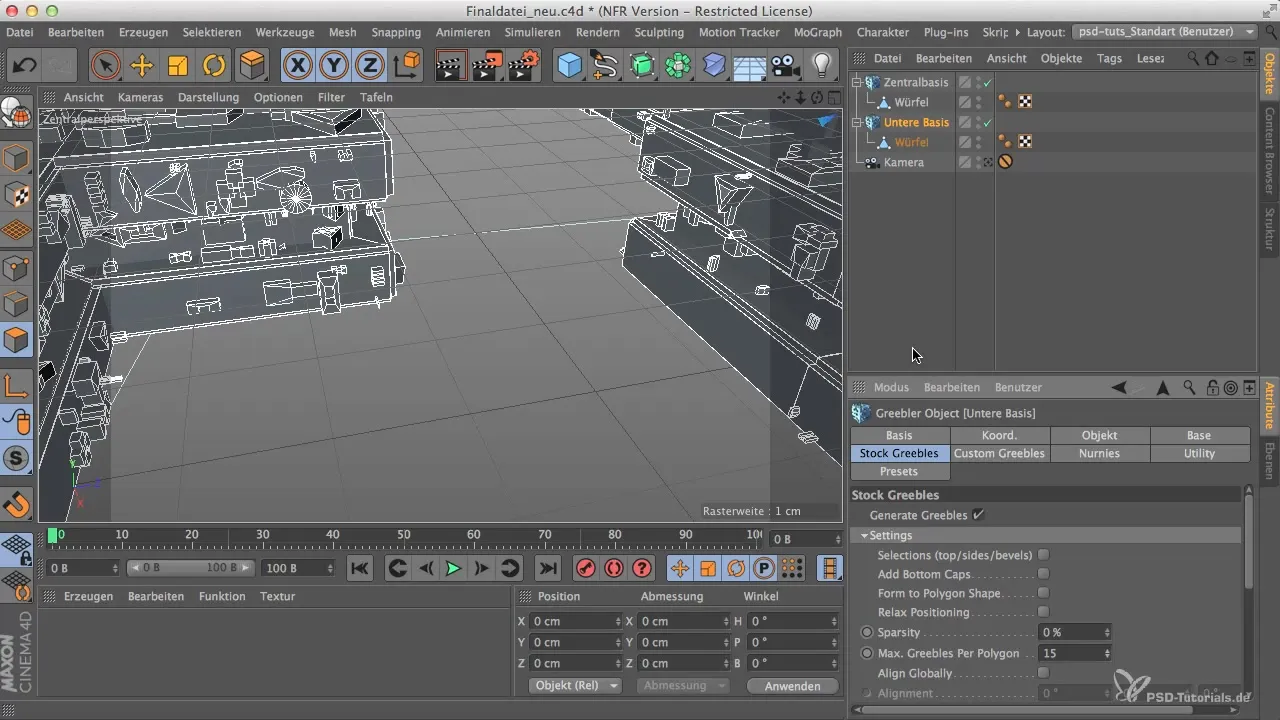This screenshot has width=1280, height=720.
Task: Collapse Zentralbasis tree node
Action: (857, 82)
